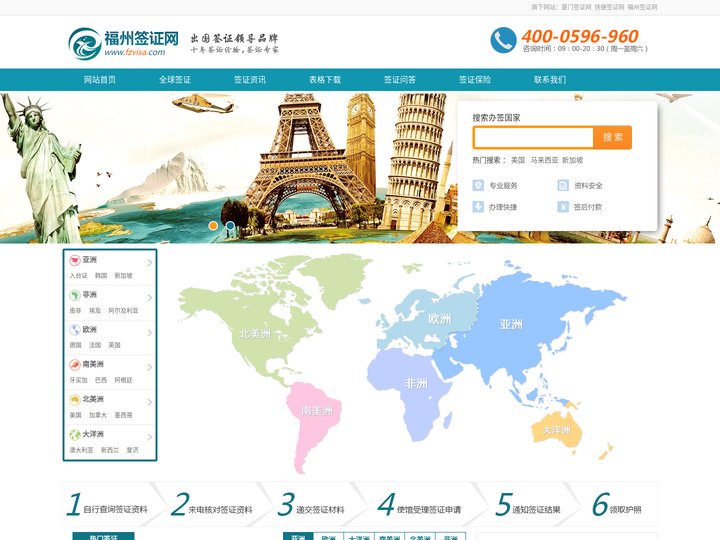The width and height of the screenshot is (720, 540).
Task: Open the 联系我们 nav item
Action: (x=550, y=79)
